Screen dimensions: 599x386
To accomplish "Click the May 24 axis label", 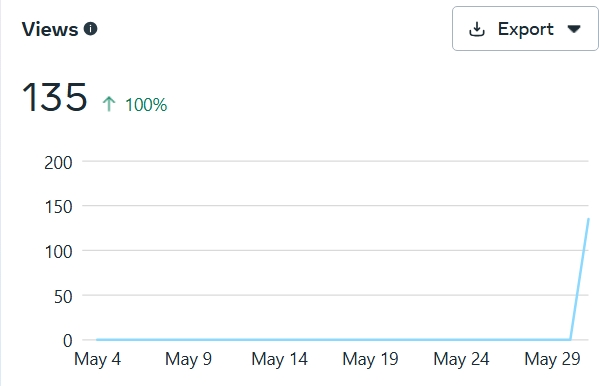I will pos(461,359).
